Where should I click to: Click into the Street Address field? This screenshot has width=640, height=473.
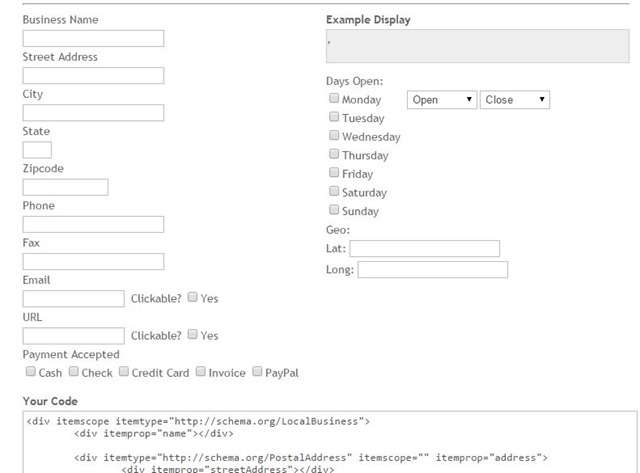coord(93,76)
